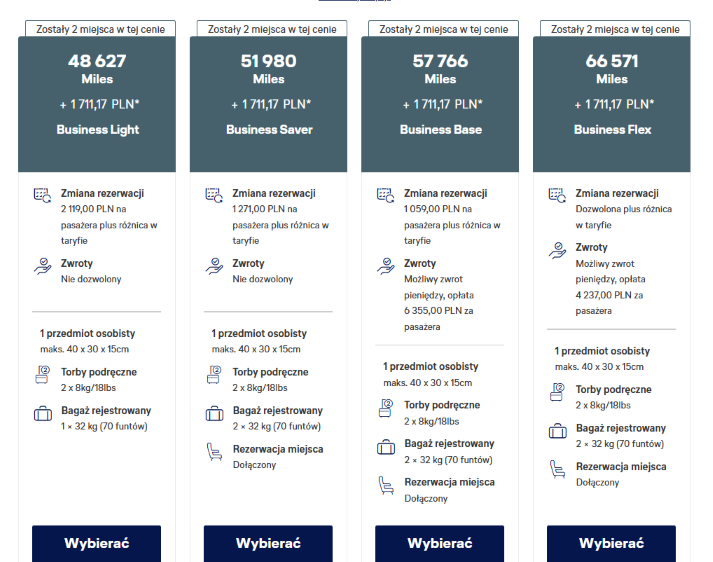Click '1 × 32 kg (70 funtów)' baggage text
Image resolution: width=713 pixels, height=562 pixels.
(104, 426)
